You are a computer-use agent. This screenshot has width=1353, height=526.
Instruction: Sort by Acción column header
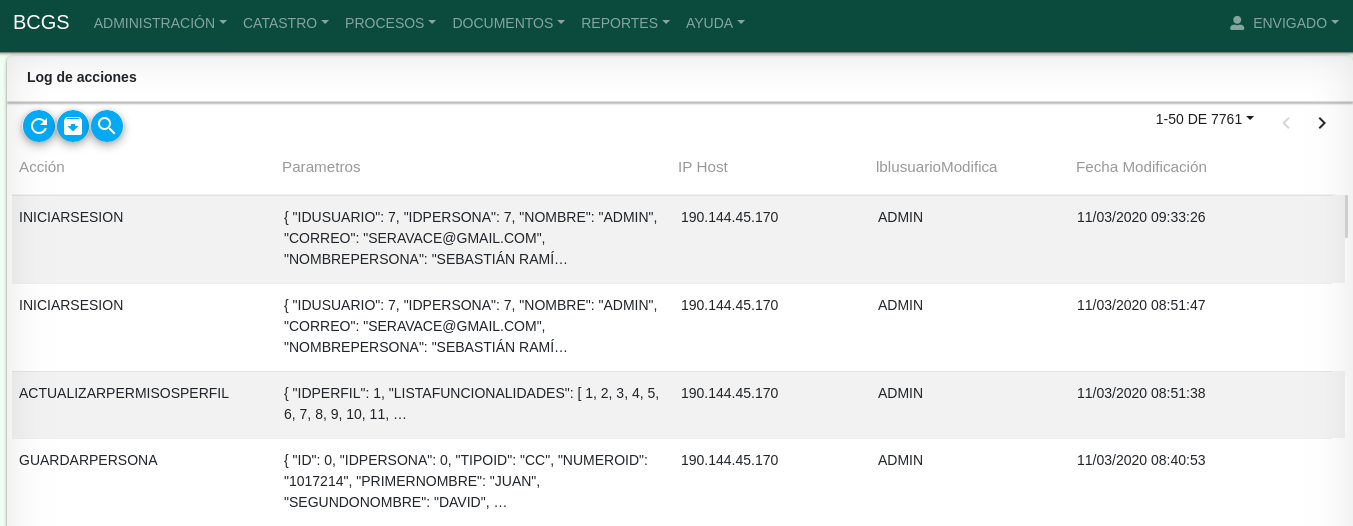(42, 167)
